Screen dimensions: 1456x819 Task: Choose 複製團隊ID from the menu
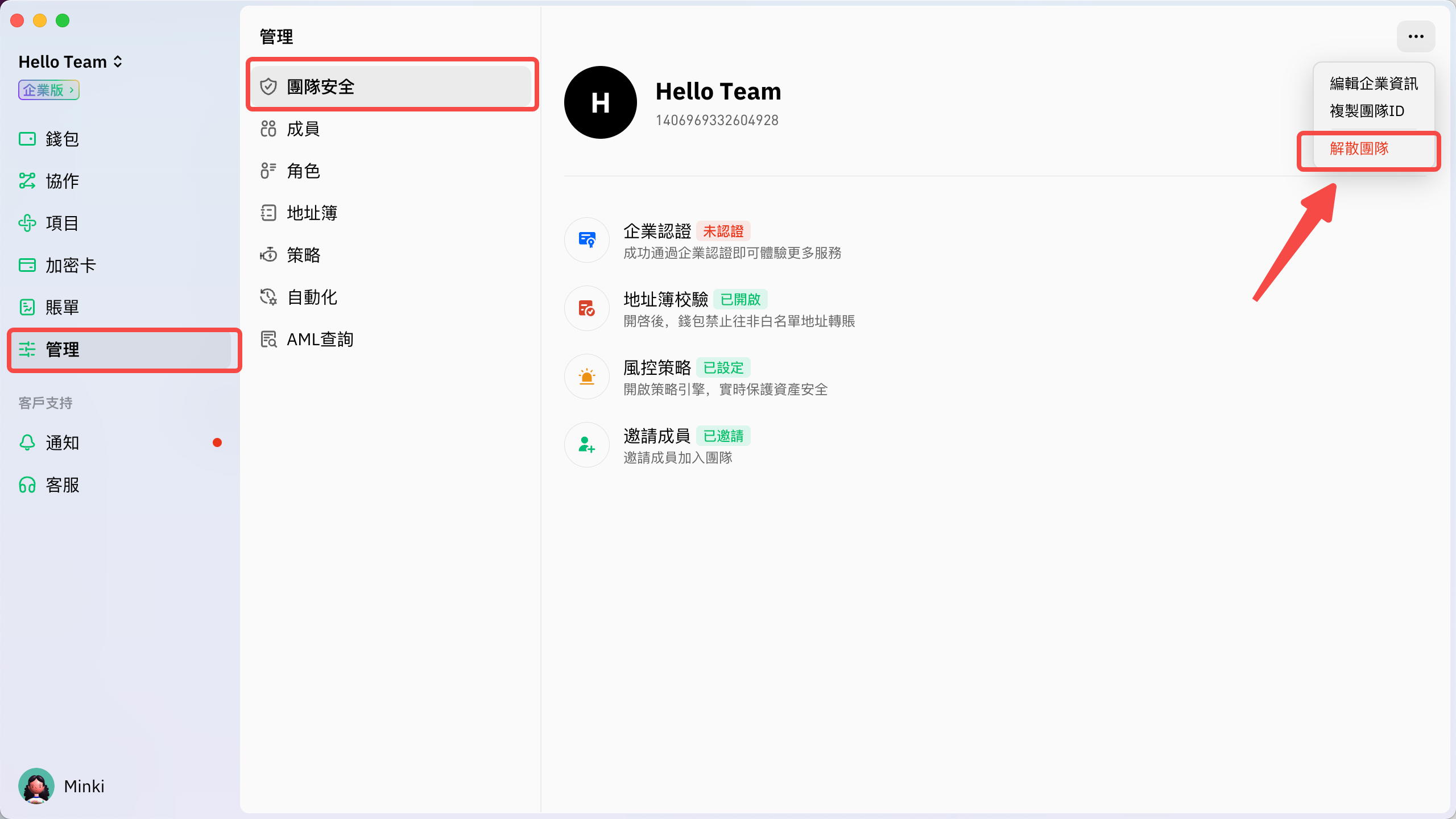click(x=1367, y=111)
